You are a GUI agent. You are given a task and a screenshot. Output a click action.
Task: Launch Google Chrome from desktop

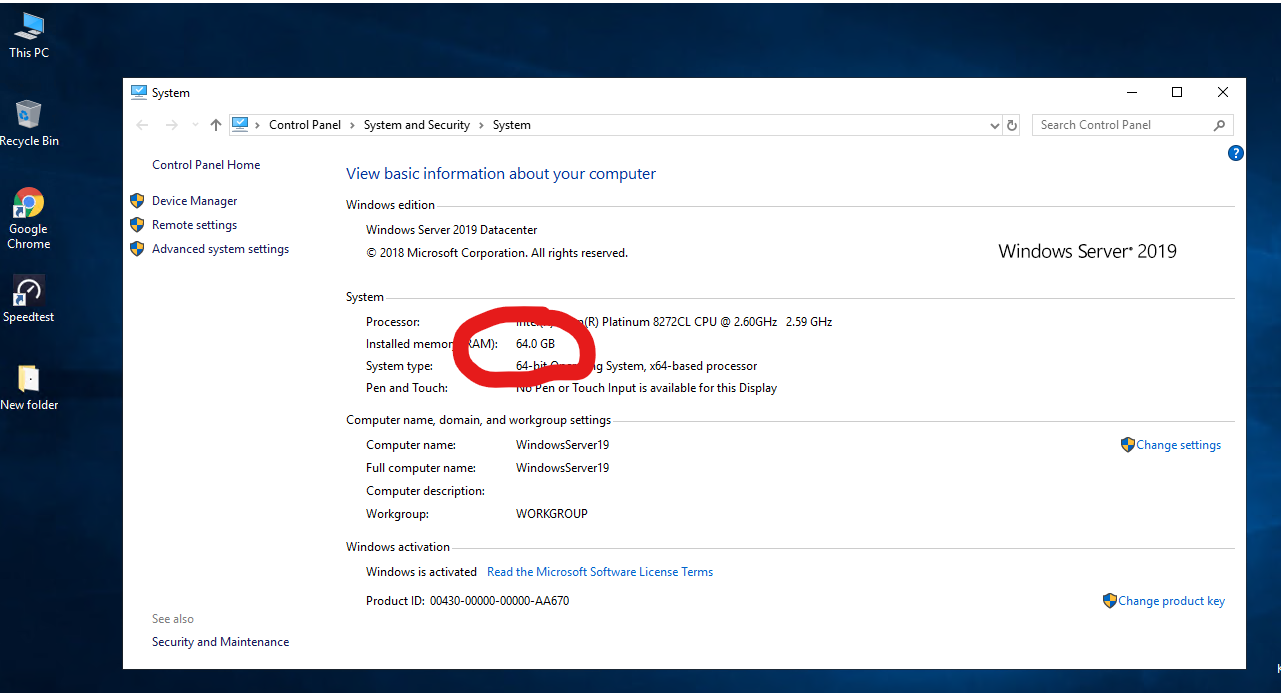(29, 218)
